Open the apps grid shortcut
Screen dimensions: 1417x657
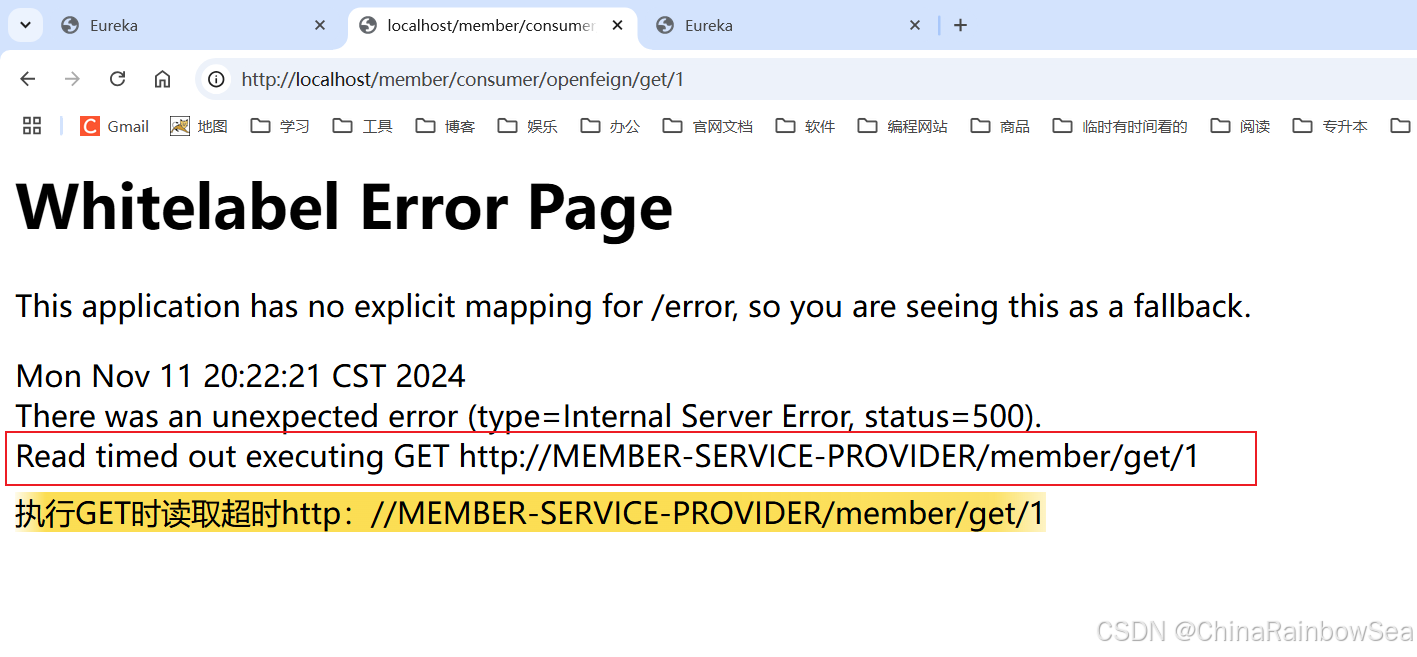click(x=32, y=126)
